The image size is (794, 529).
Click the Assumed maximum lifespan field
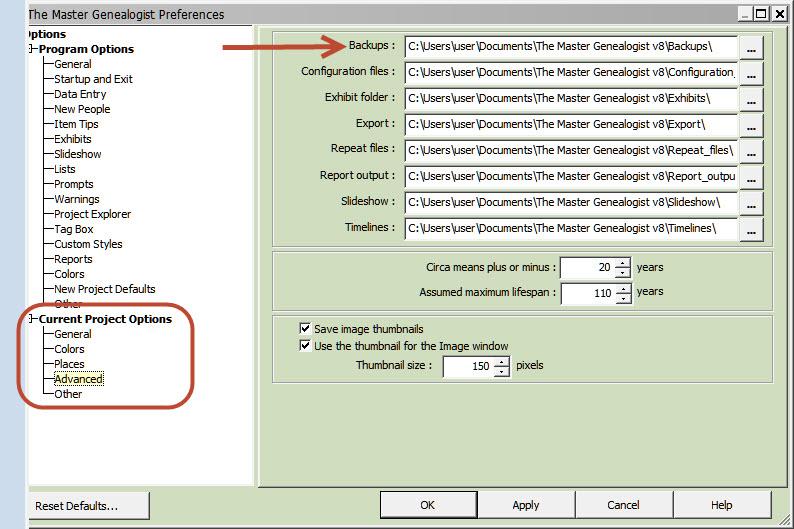(x=588, y=293)
